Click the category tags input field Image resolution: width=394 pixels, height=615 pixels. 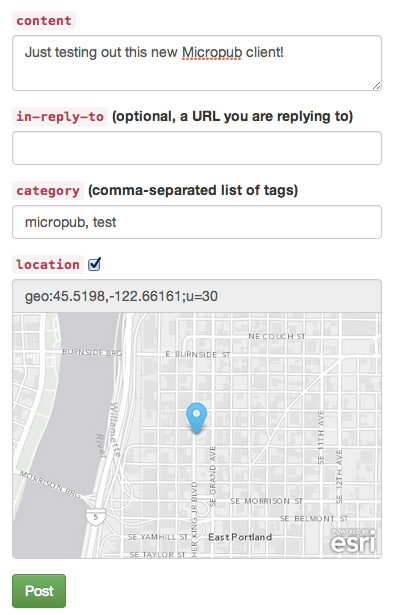(197, 222)
